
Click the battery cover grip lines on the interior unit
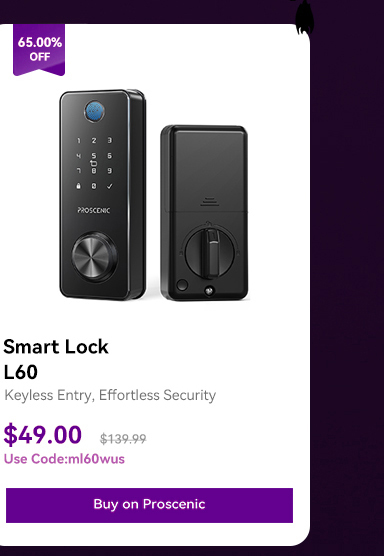pos(210,202)
